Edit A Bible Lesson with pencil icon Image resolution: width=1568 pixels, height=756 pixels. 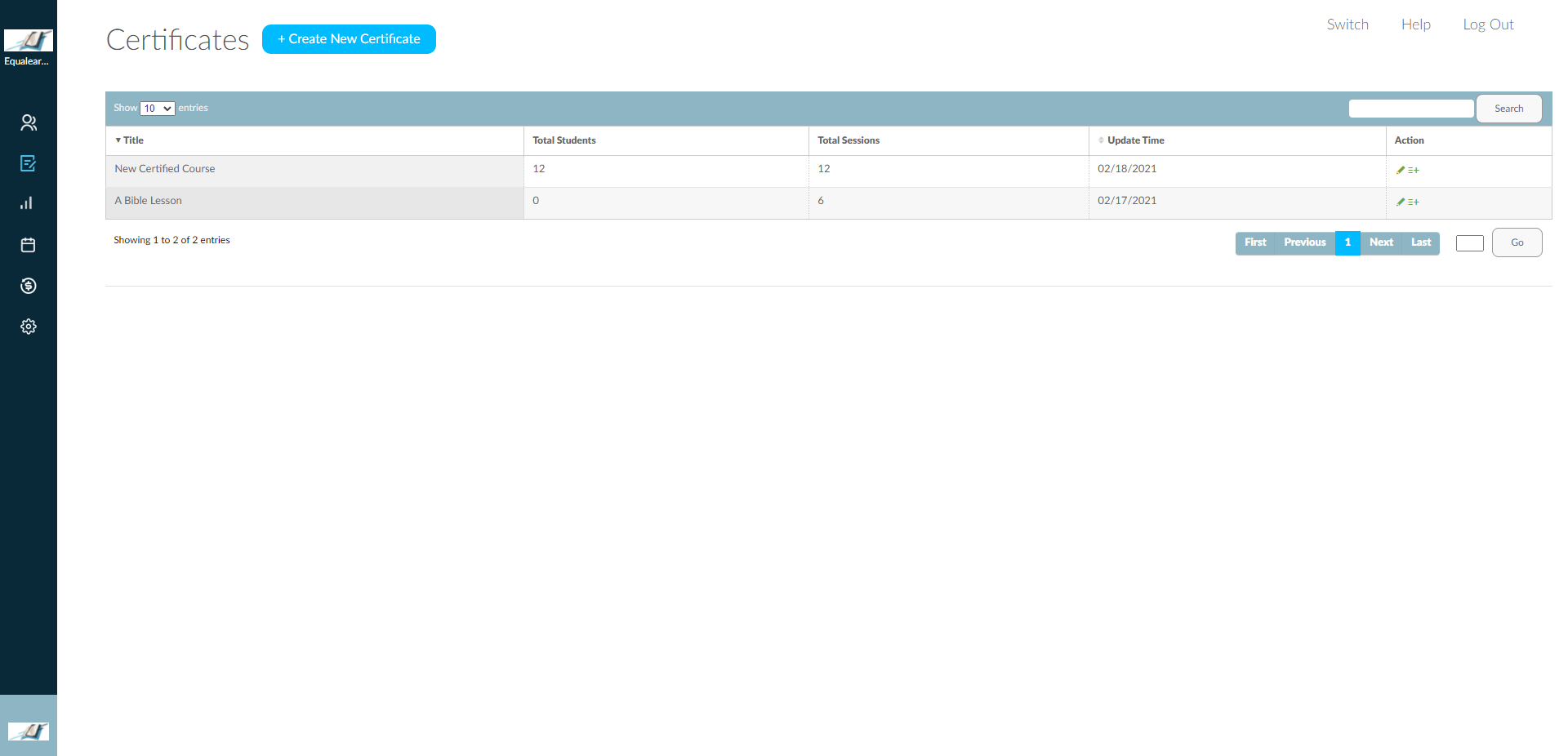1401,202
